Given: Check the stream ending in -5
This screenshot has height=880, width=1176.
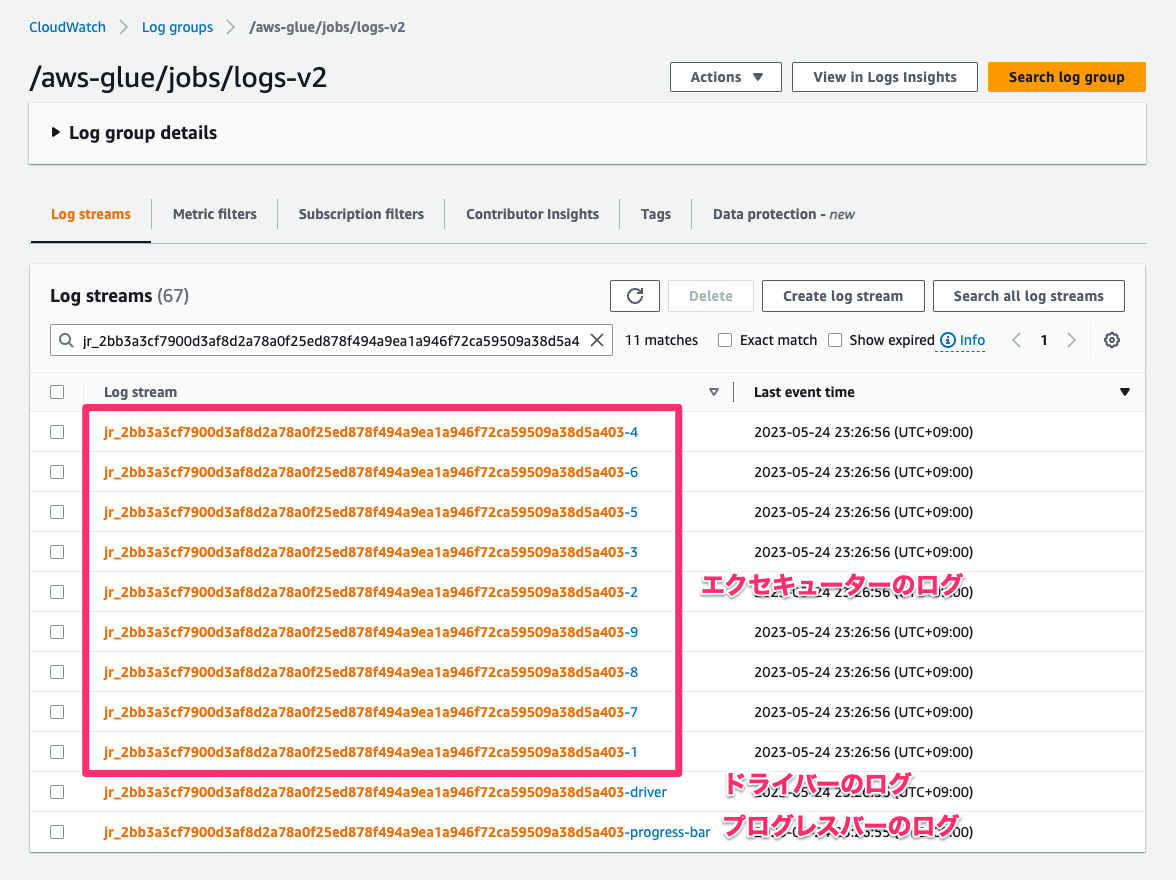Looking at the screenshot, I should (57, 512).
